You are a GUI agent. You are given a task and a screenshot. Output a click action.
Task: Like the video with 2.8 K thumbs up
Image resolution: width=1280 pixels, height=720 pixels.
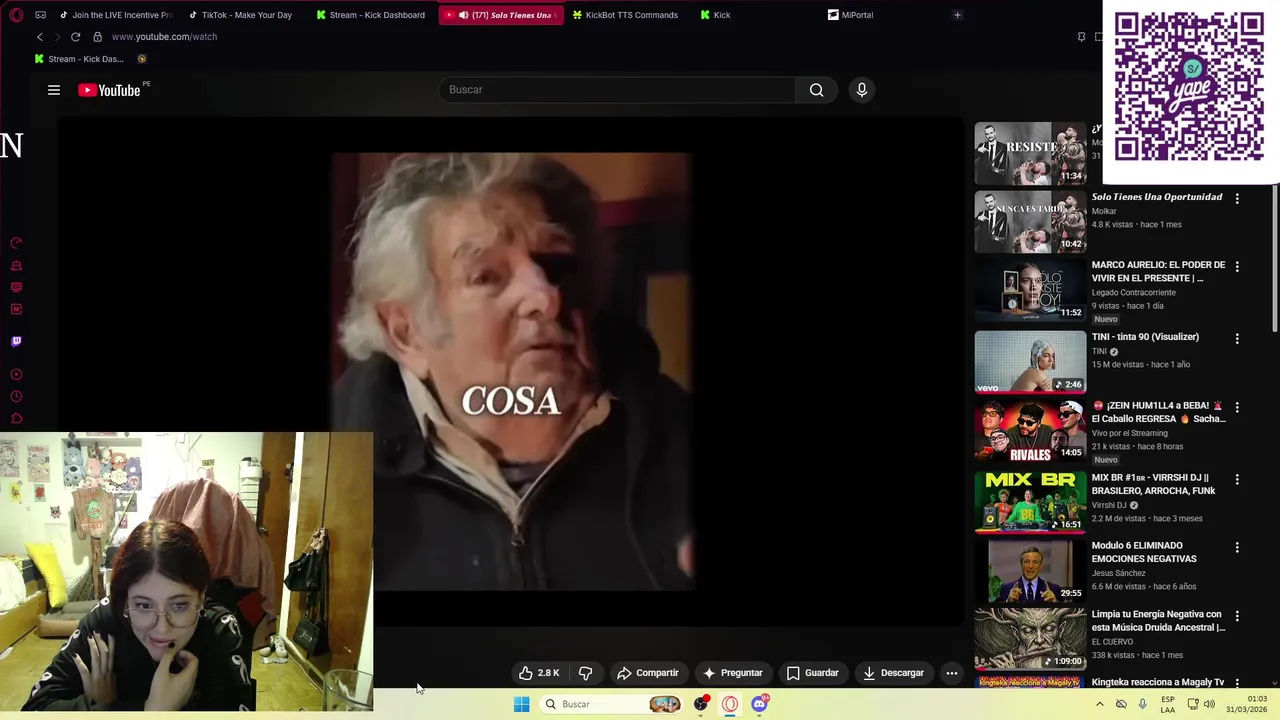[x=538, y=673]
